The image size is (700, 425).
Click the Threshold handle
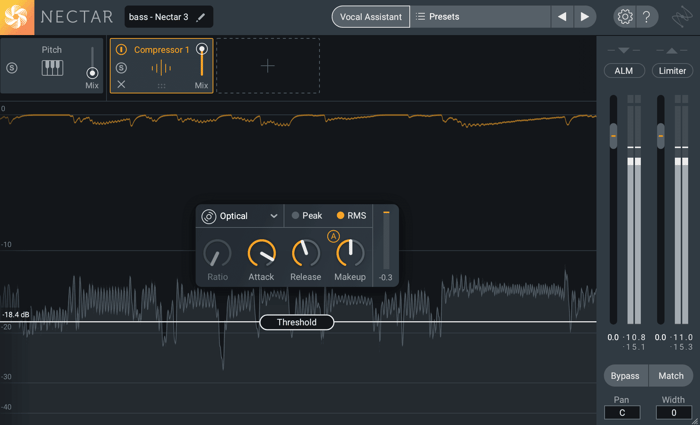pyautogui.click(x=297, y=322)
